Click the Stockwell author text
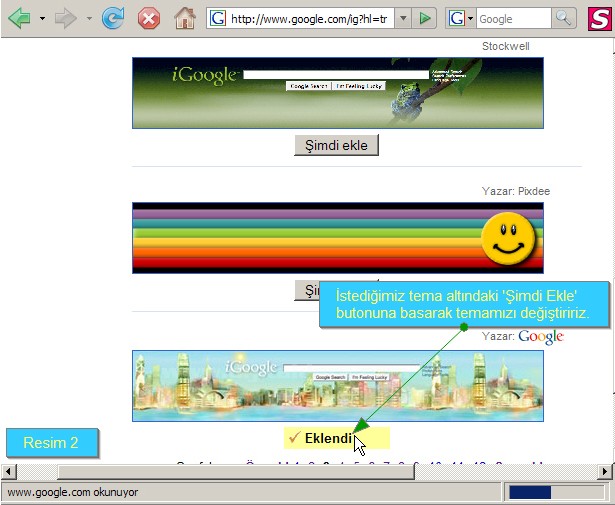The height and width of the screenshot is (505, 615). pyautogui.click(x=506, y=46)
